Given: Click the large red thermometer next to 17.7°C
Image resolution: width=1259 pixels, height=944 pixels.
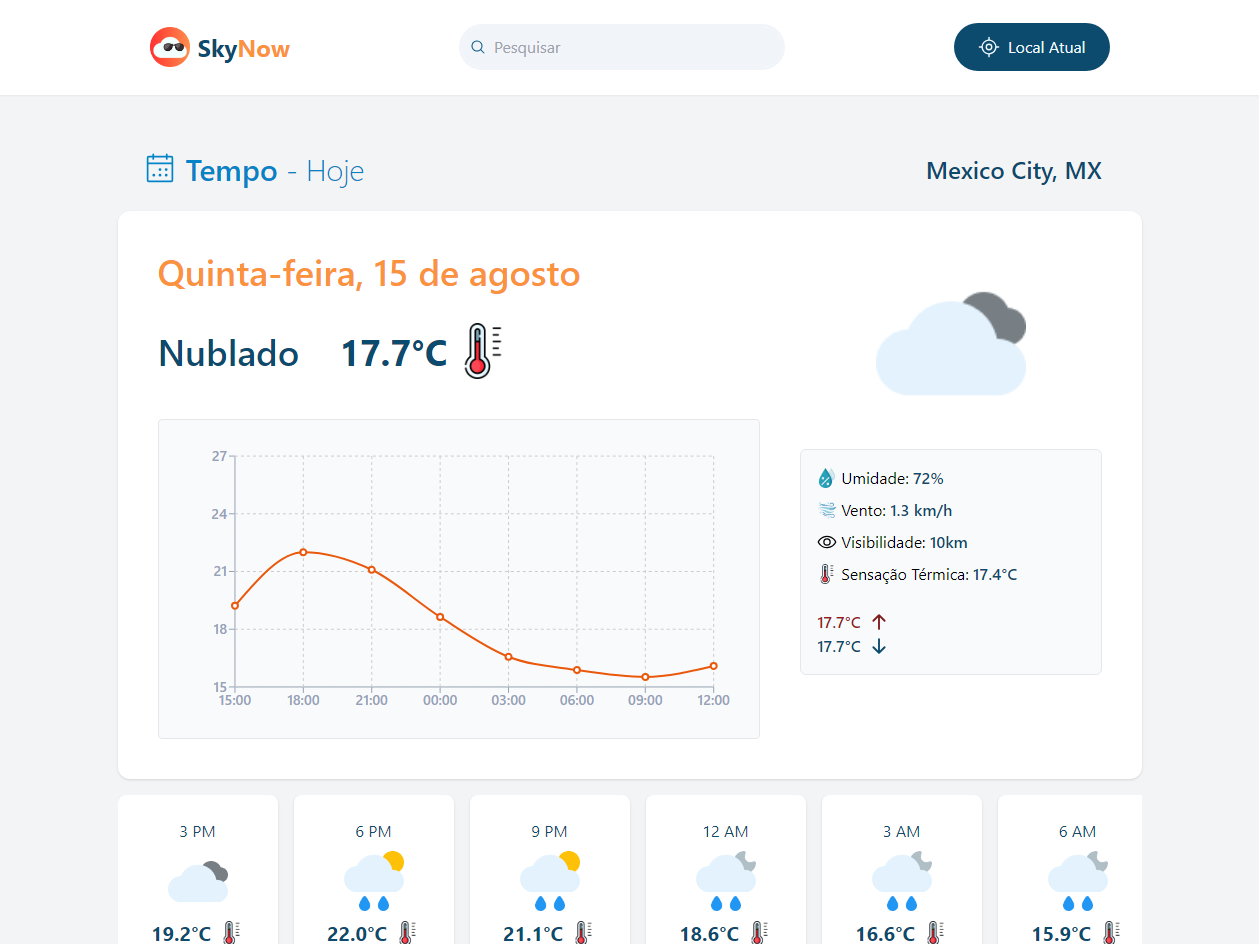Looking at the screenshot, I should (481, 352).
